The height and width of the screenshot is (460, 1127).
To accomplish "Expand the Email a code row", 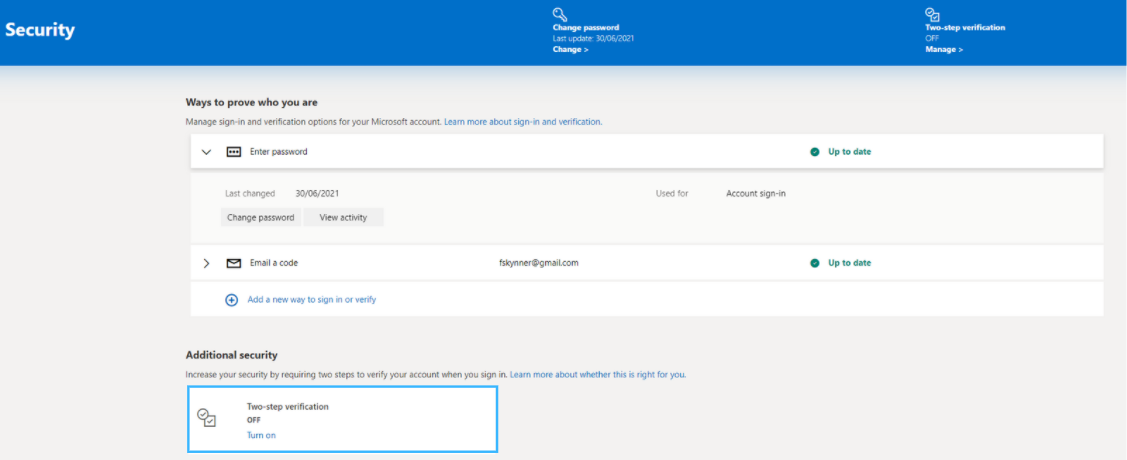I will coord(206,263).
